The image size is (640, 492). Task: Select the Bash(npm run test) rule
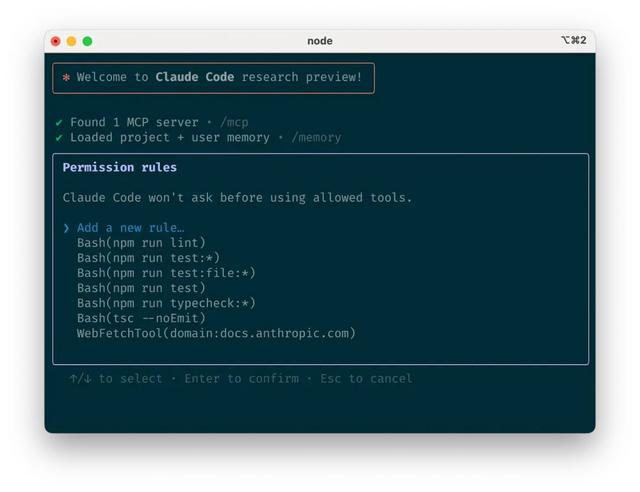tap(141, 288)
